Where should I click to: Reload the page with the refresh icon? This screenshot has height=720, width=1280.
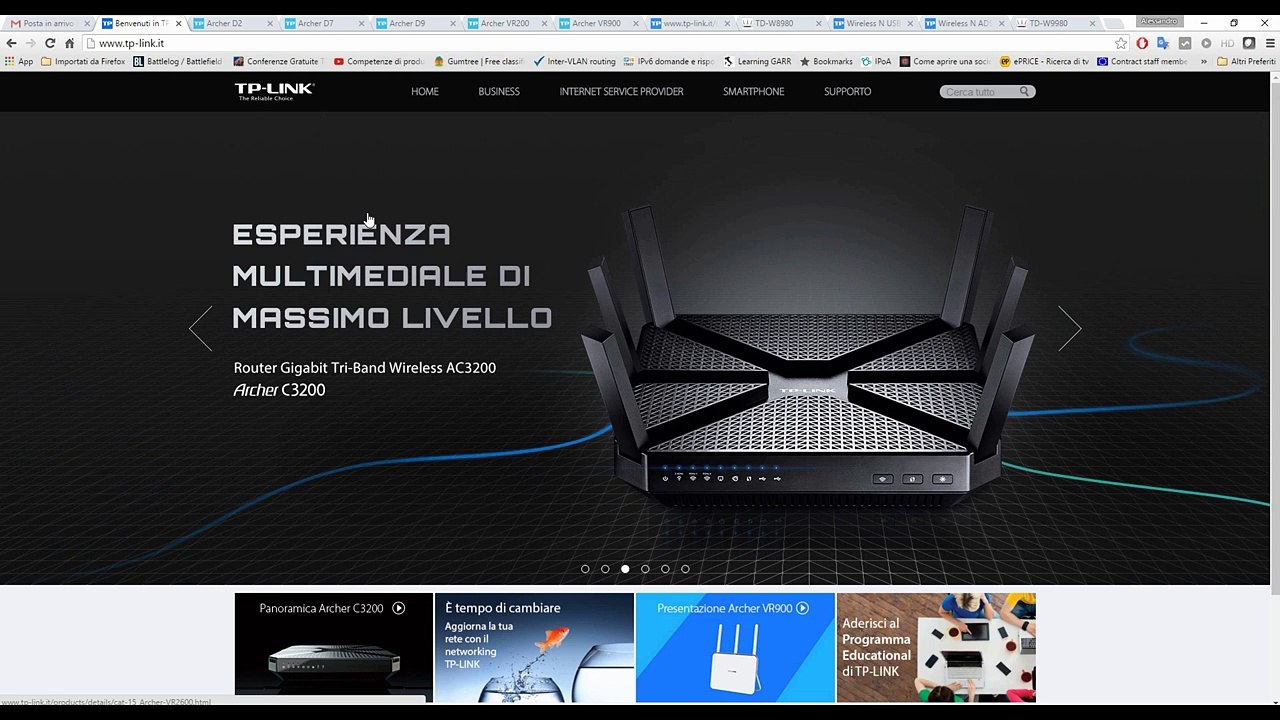click(x=50, y=43)
